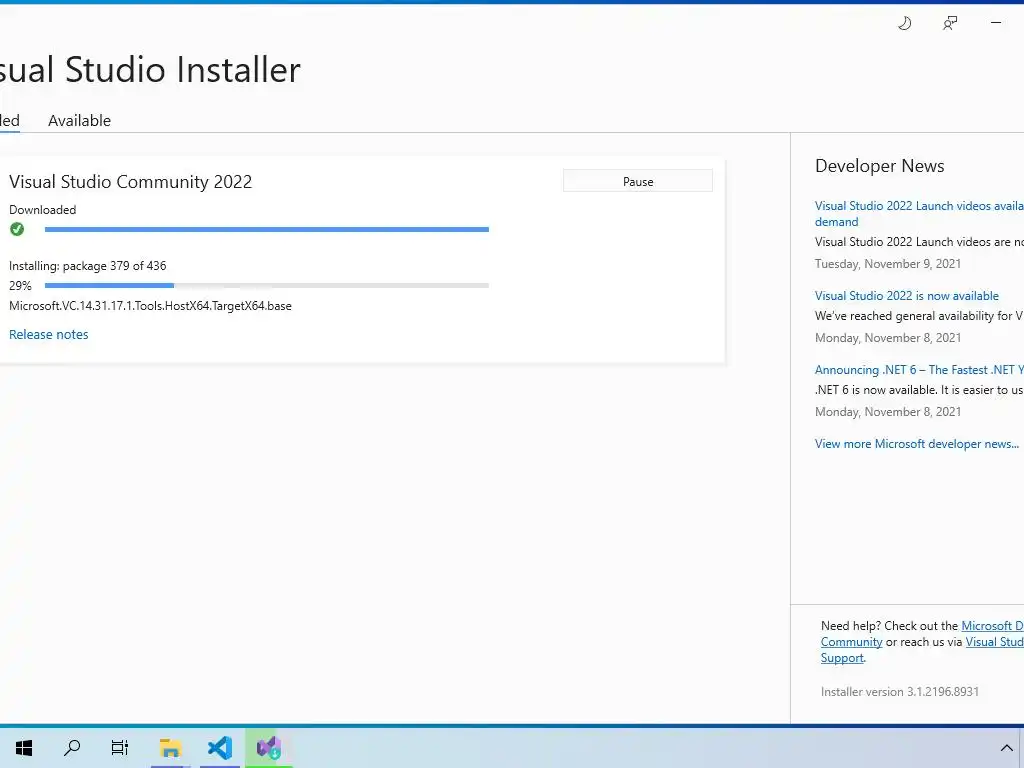Click the Developer News heading

(x=880, y=166)
